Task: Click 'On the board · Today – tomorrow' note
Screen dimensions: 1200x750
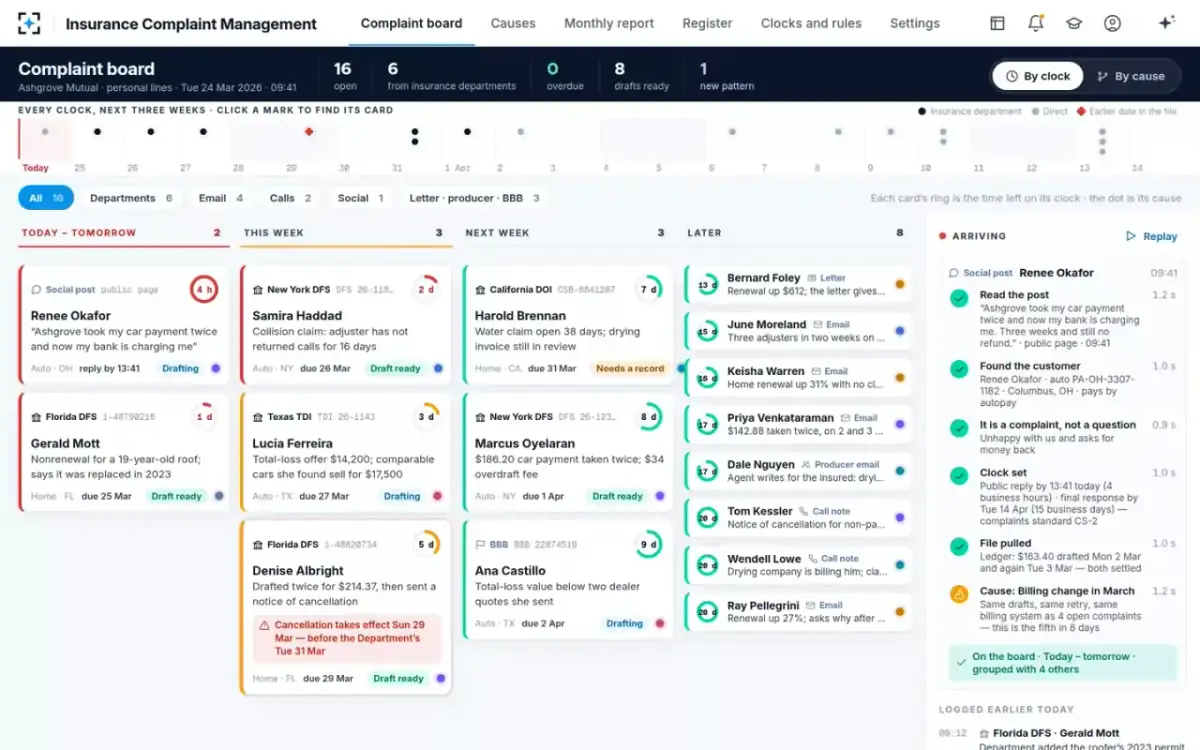Action: click(1063, 663)
